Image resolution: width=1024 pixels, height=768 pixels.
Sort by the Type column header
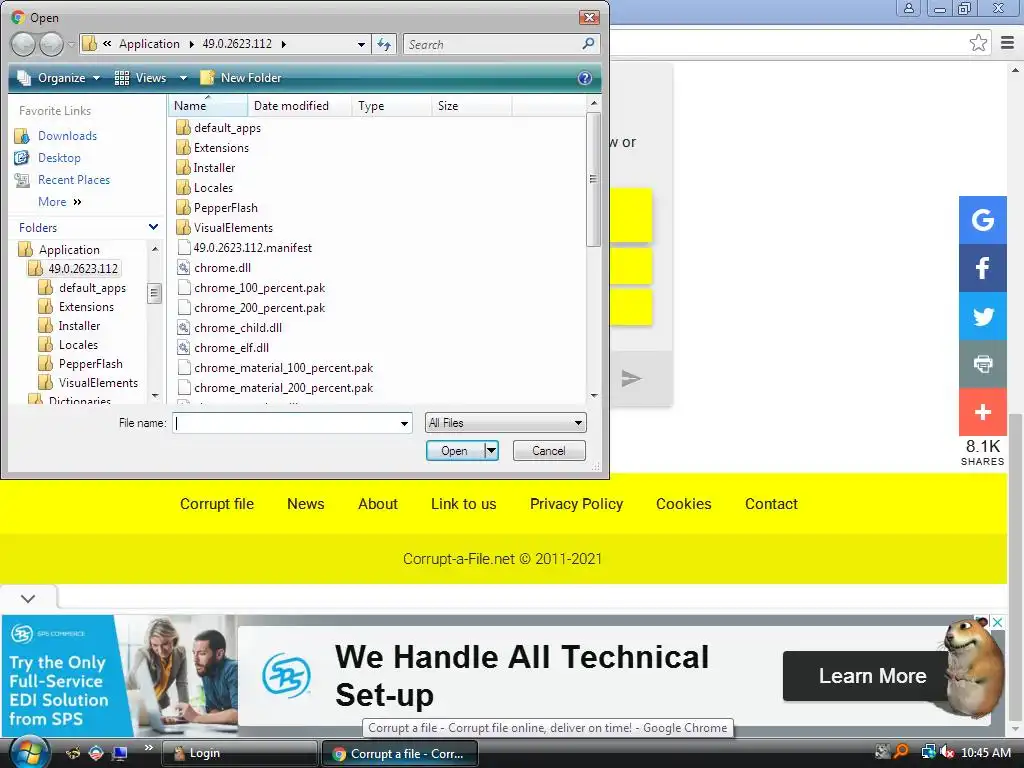click(x=392, y=106)
